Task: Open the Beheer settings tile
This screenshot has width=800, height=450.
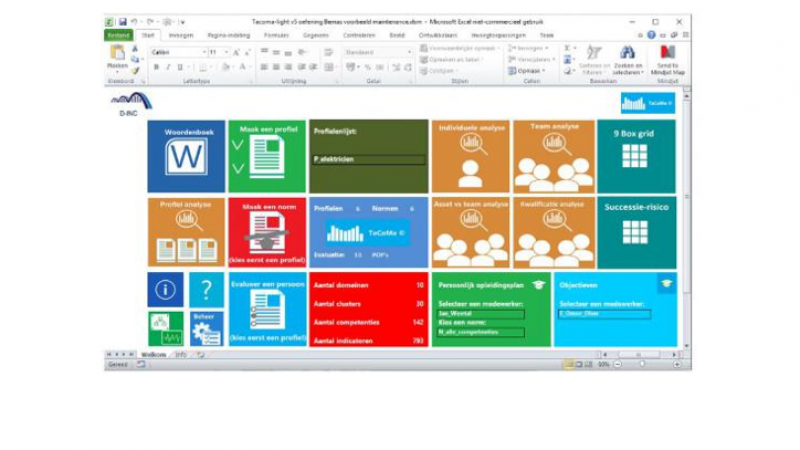Action: (x=206, y=329)
